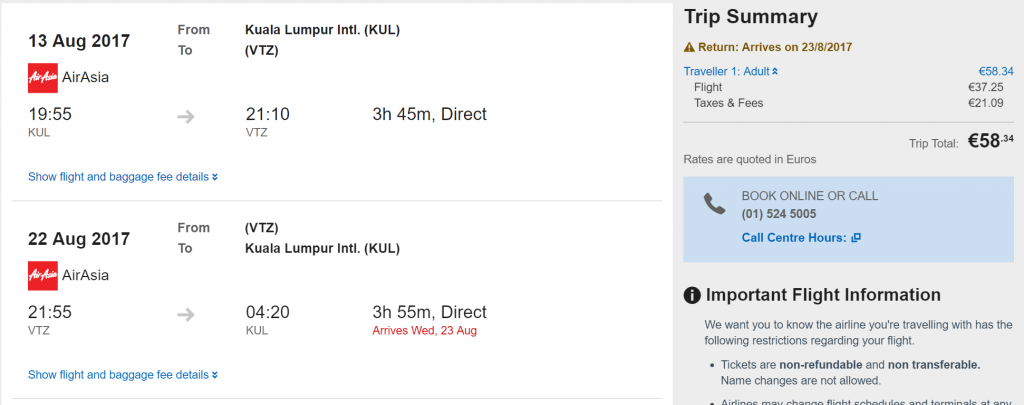Click the Trip Summary heading
This screenshot has height=405, width=1024.
click(750, 17)
